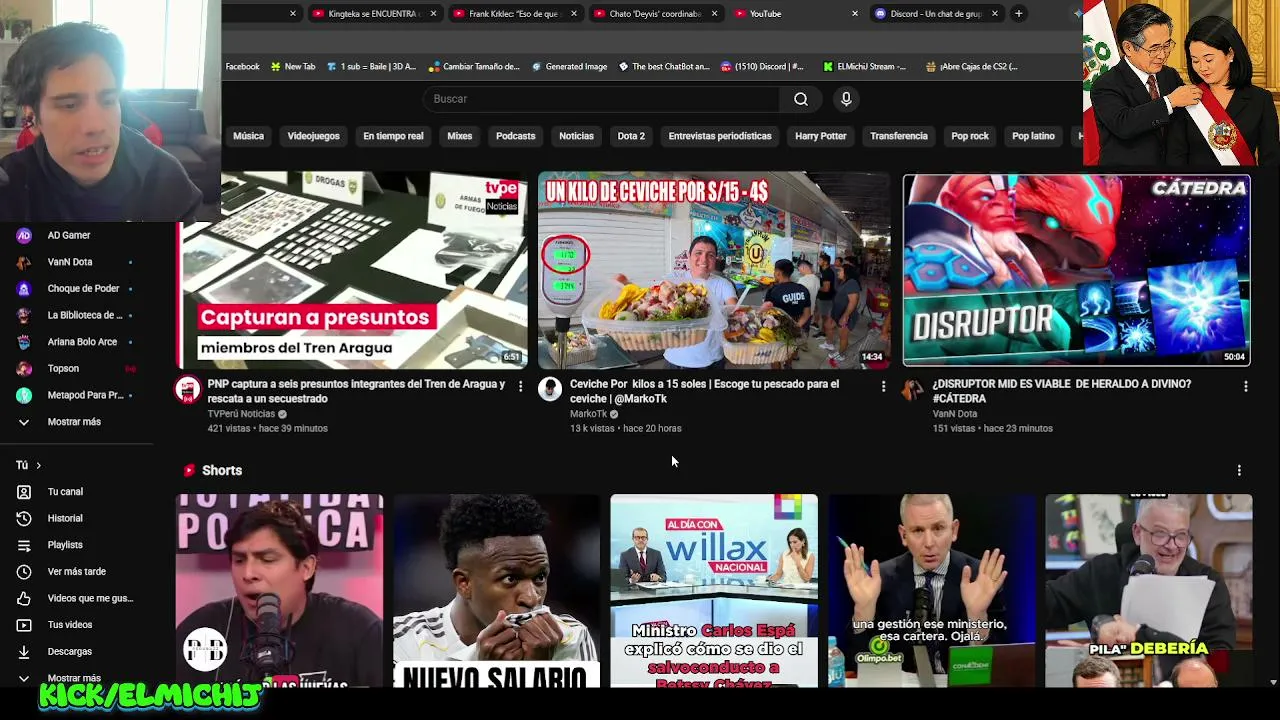This screenshot has width=1280, height=720.
Task: Open Descargas via download arrow icon
Action: pos(24,651)
